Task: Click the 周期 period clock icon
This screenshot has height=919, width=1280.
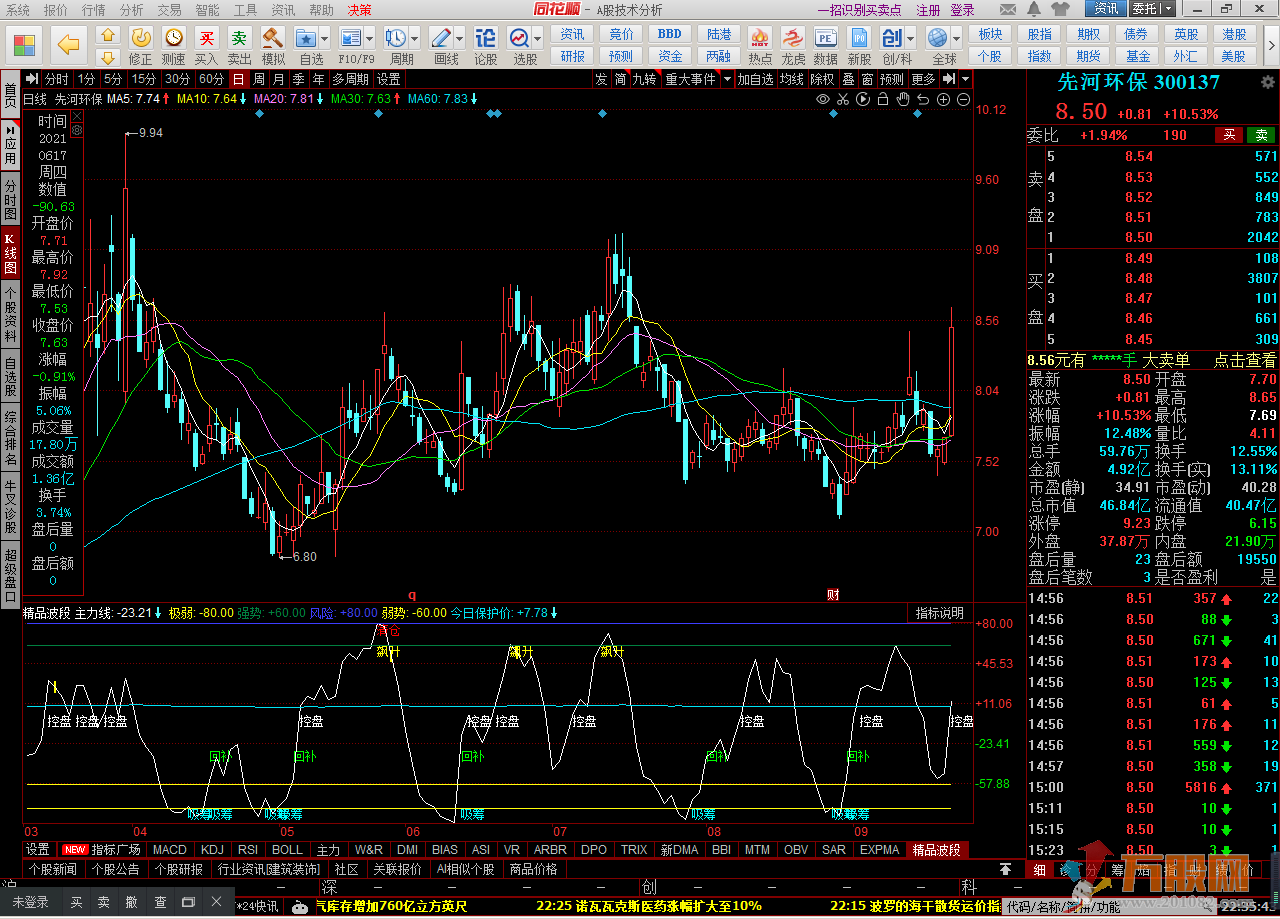Action: click(395, 38)
